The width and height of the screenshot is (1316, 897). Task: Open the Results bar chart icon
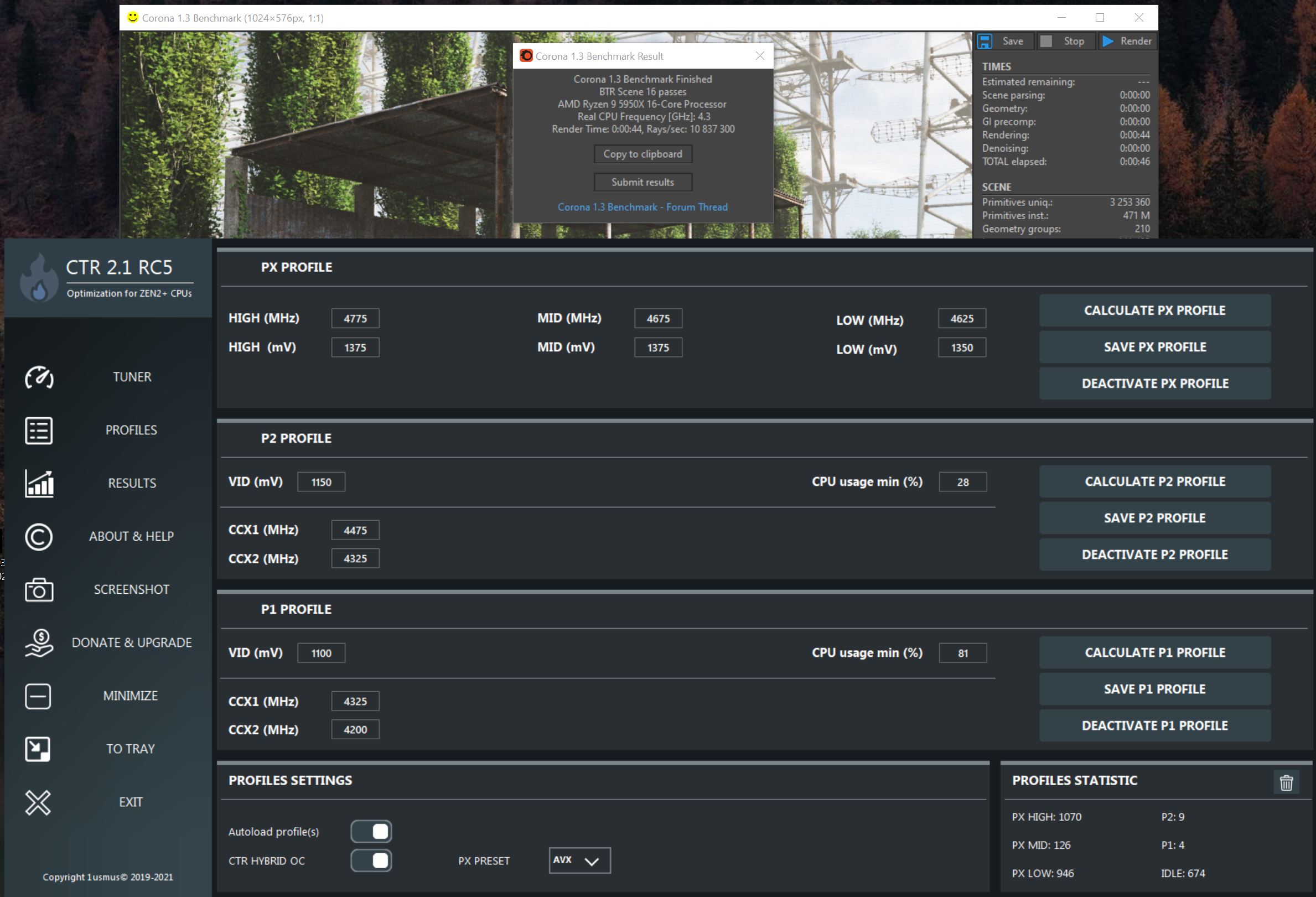(x=39, y=484)
